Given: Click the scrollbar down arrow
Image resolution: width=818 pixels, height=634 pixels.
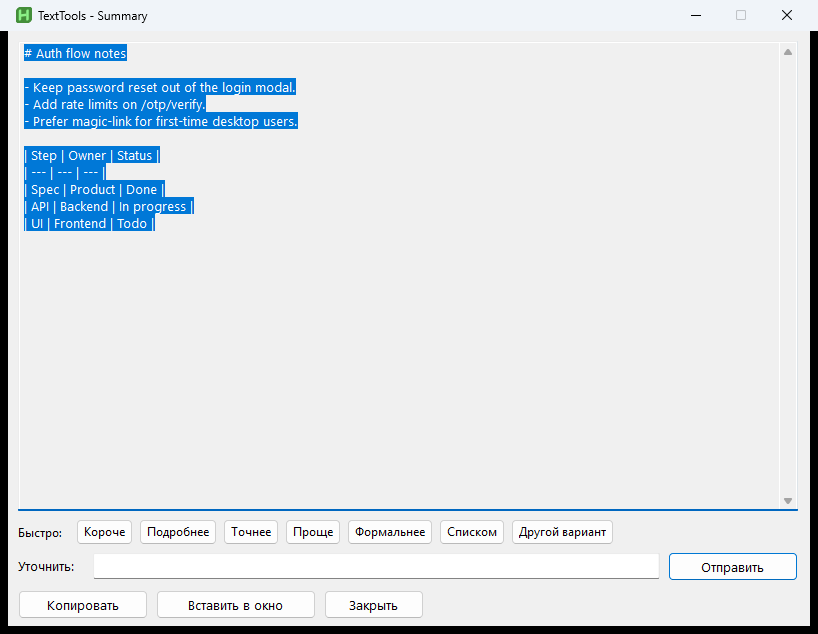Looking at the screenshot, I should click(788, 501).
